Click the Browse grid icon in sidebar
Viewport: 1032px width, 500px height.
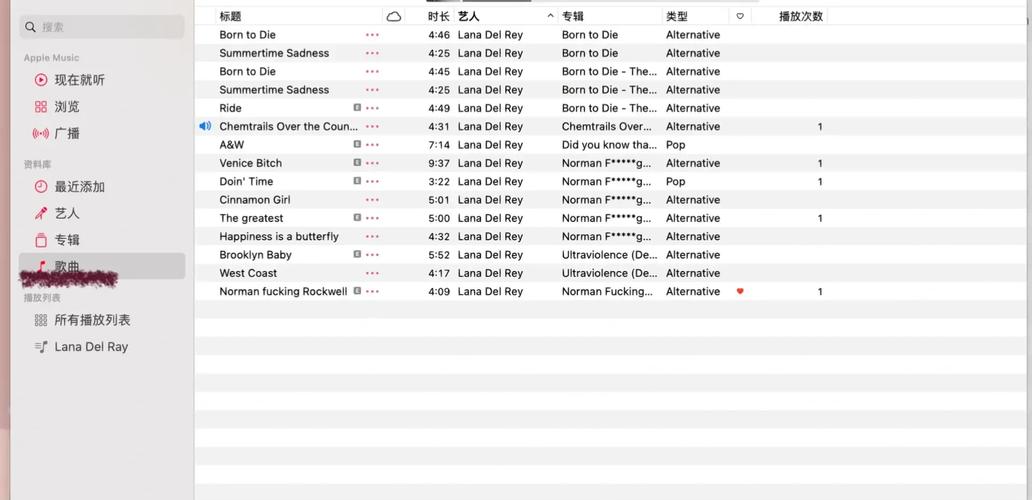click(x=41, y=107)
